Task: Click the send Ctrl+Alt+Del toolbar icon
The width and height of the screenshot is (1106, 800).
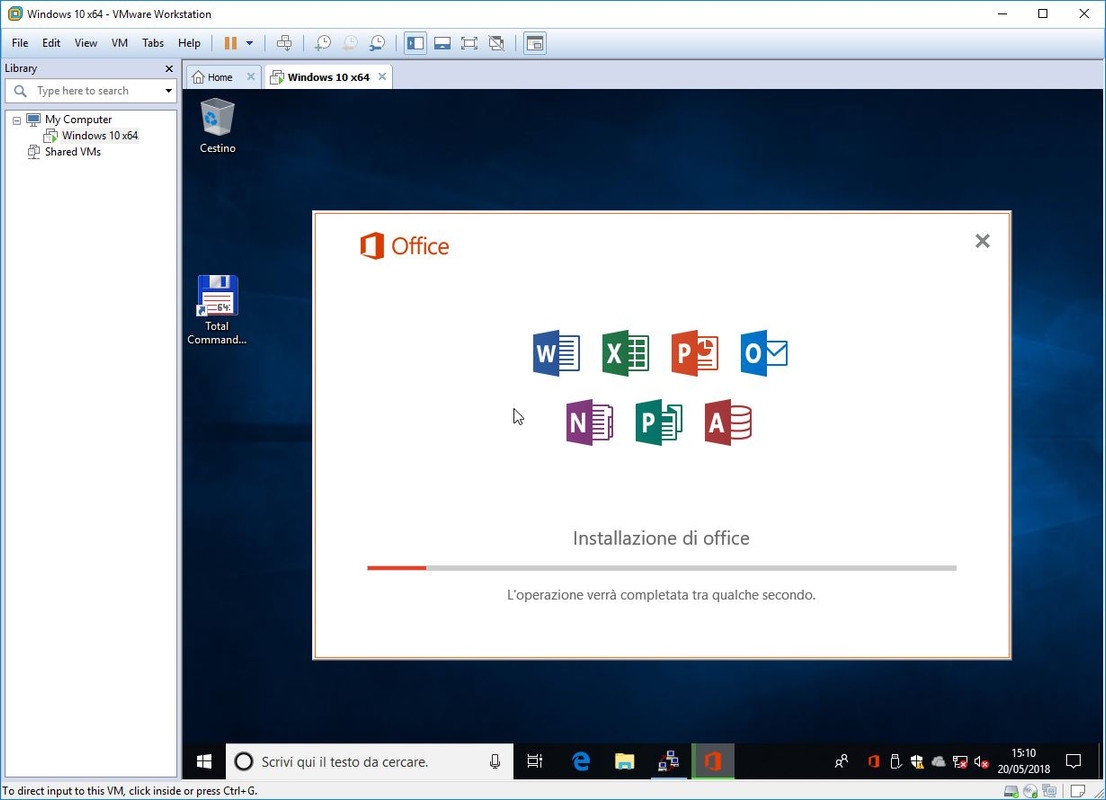Action: tap(284, 43)
